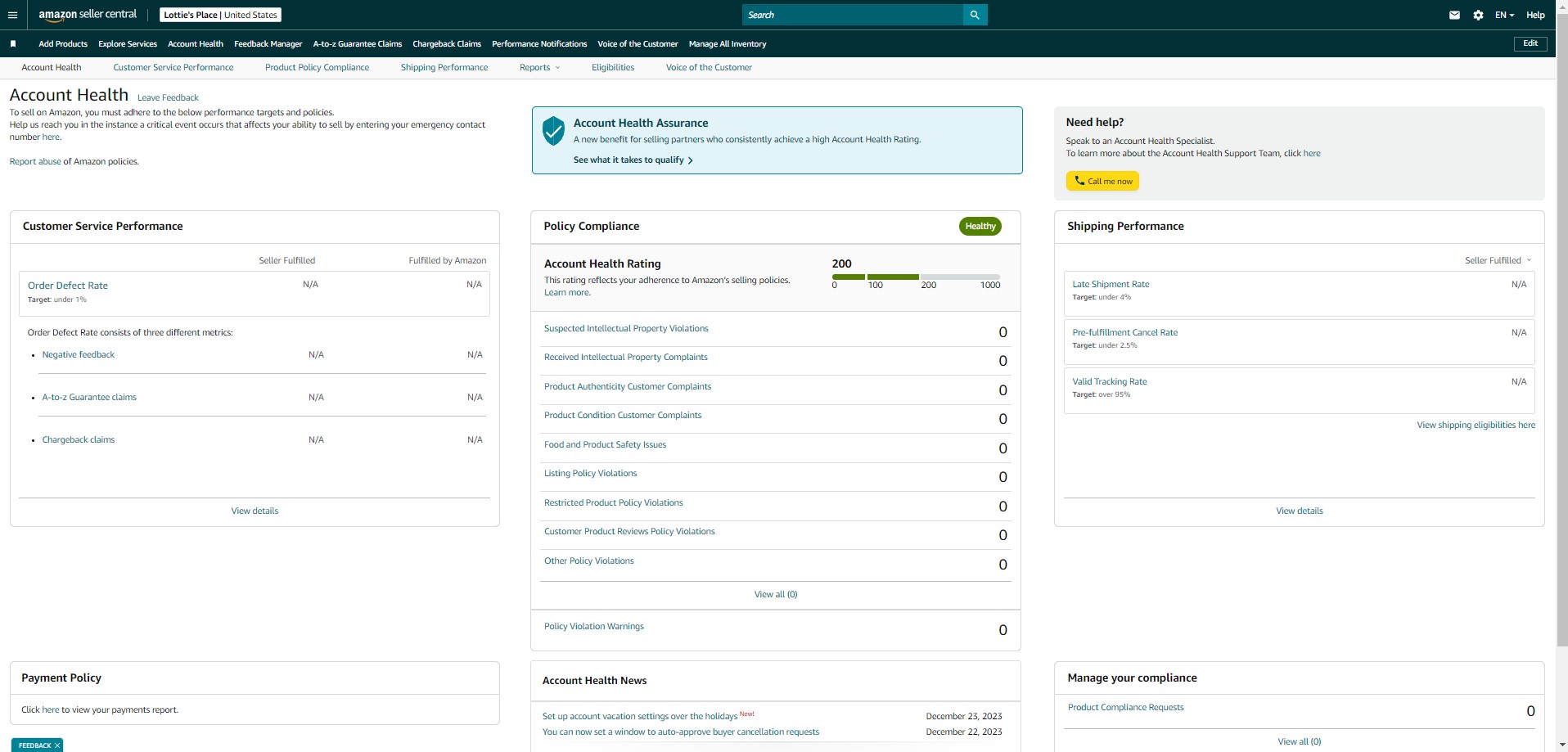Switch to the Customer Service Performance tab

point(173,68)
